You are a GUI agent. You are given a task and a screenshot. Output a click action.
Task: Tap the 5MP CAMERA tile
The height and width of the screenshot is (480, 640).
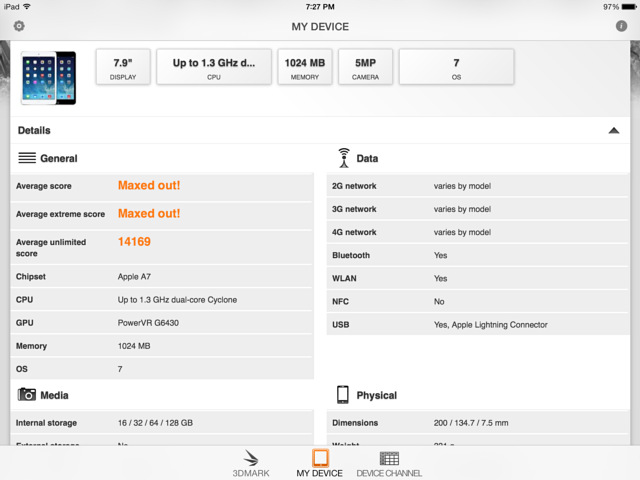365,67
